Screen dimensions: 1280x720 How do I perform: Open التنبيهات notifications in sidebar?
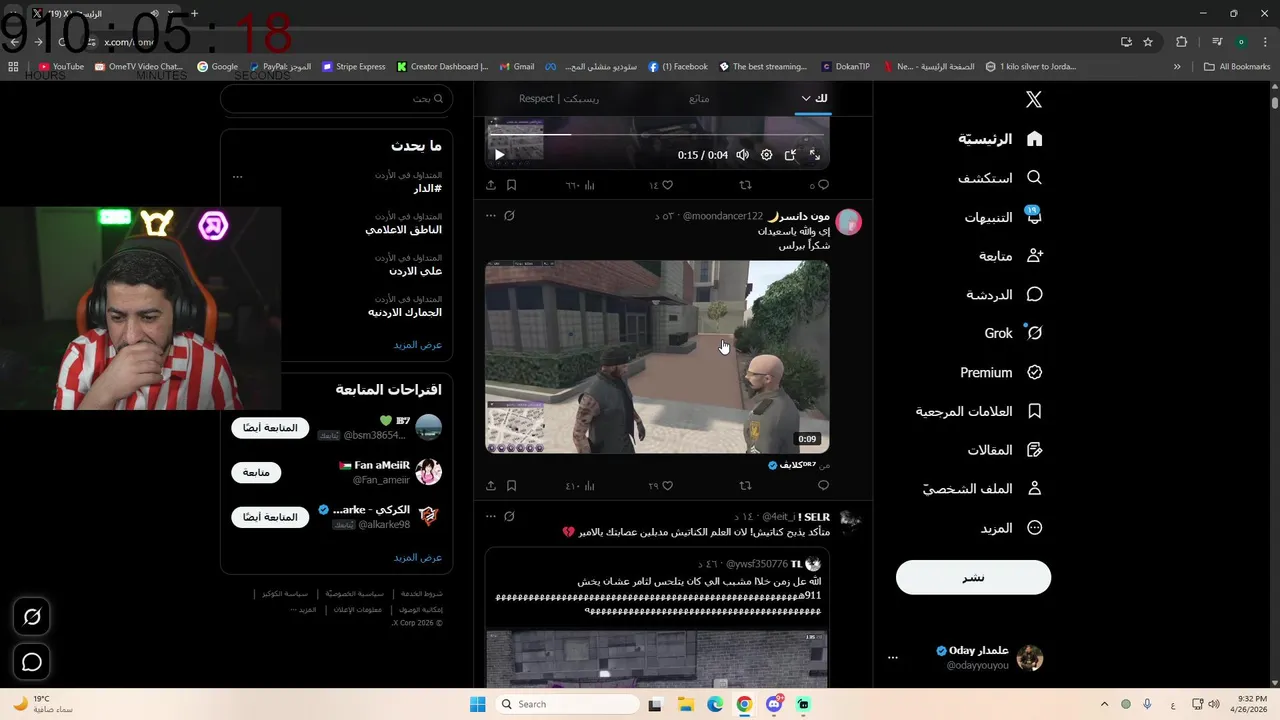(x=990, y=217)
